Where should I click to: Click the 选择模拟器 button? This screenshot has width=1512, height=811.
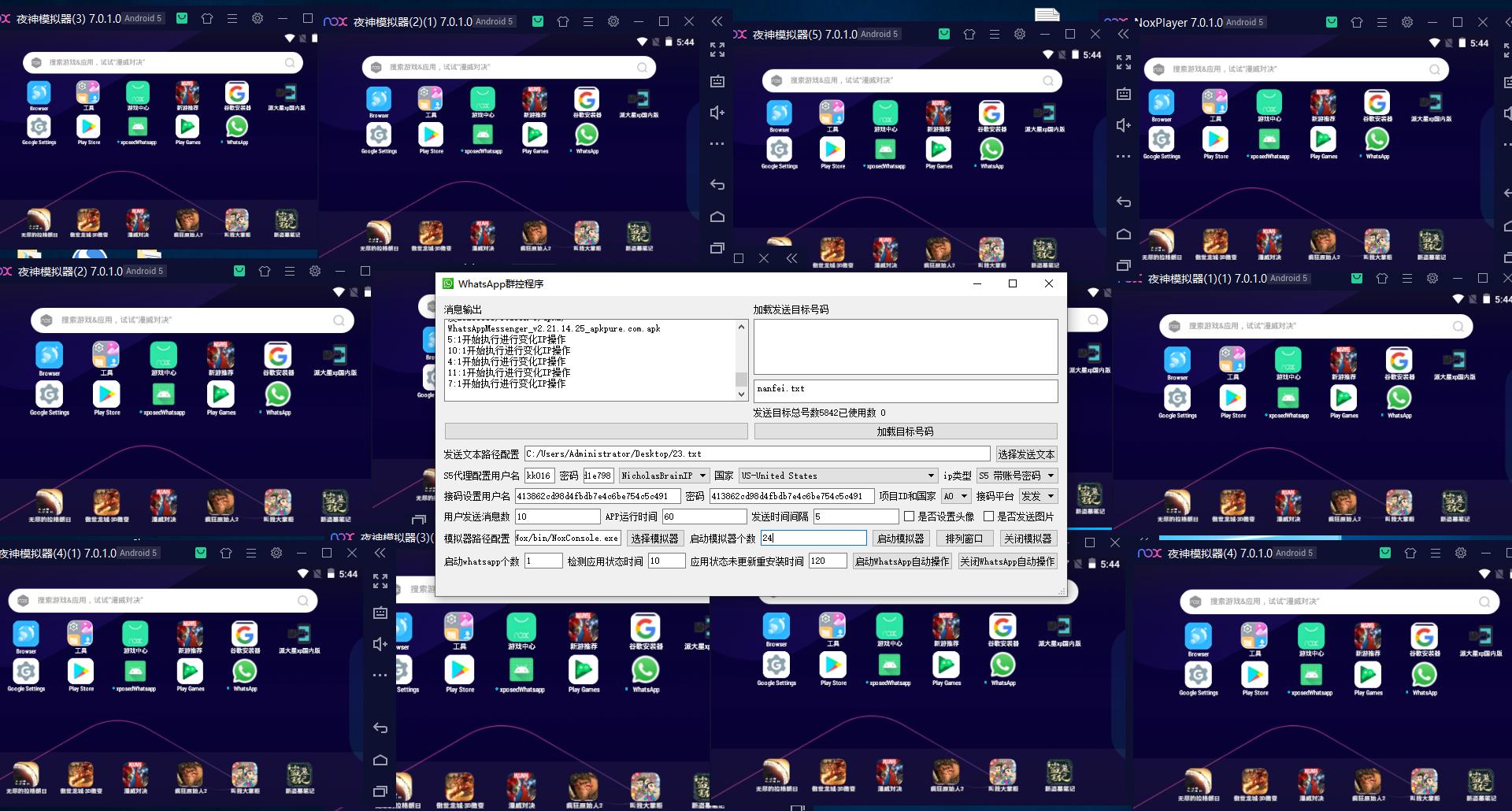tap(654, 539)
